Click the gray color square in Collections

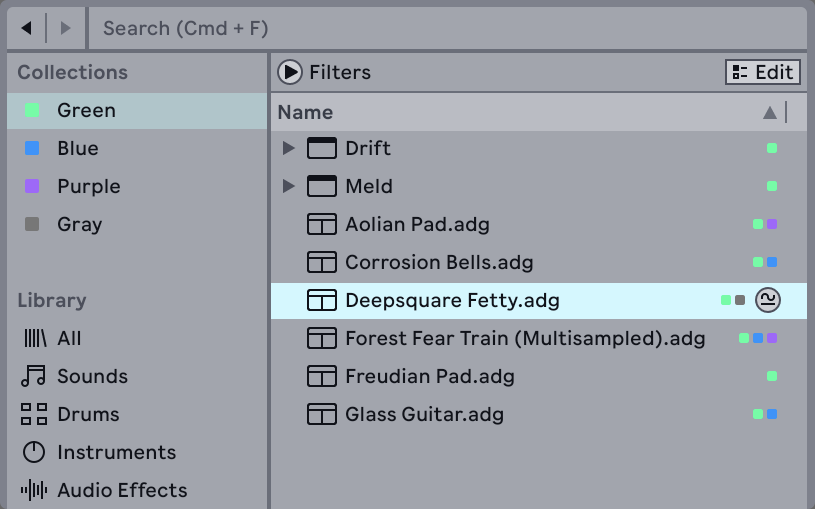pos(32,224)
